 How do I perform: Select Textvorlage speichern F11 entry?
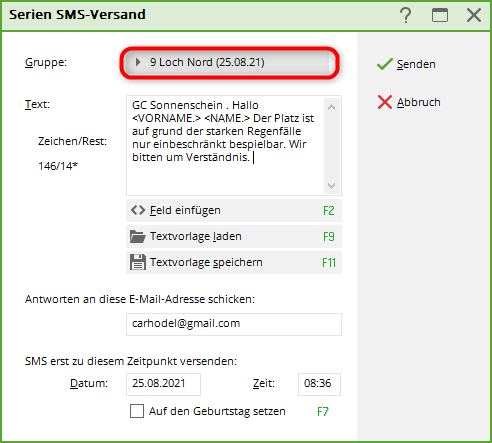click(x=234, y=263)
